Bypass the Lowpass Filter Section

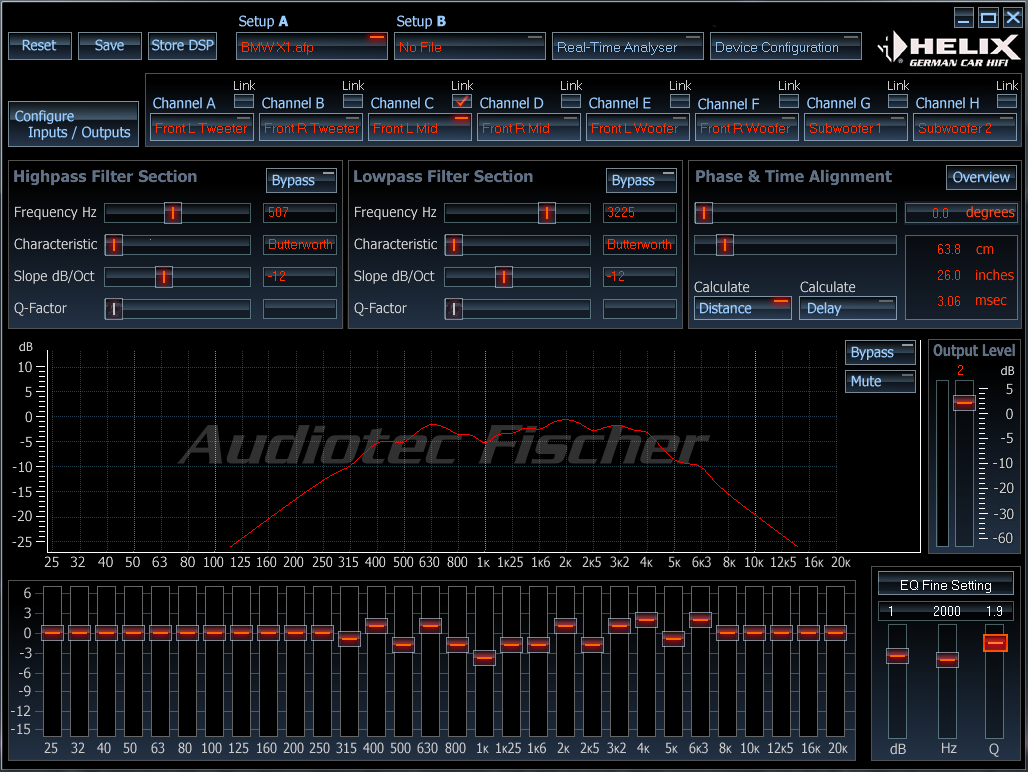pos(641,180)
